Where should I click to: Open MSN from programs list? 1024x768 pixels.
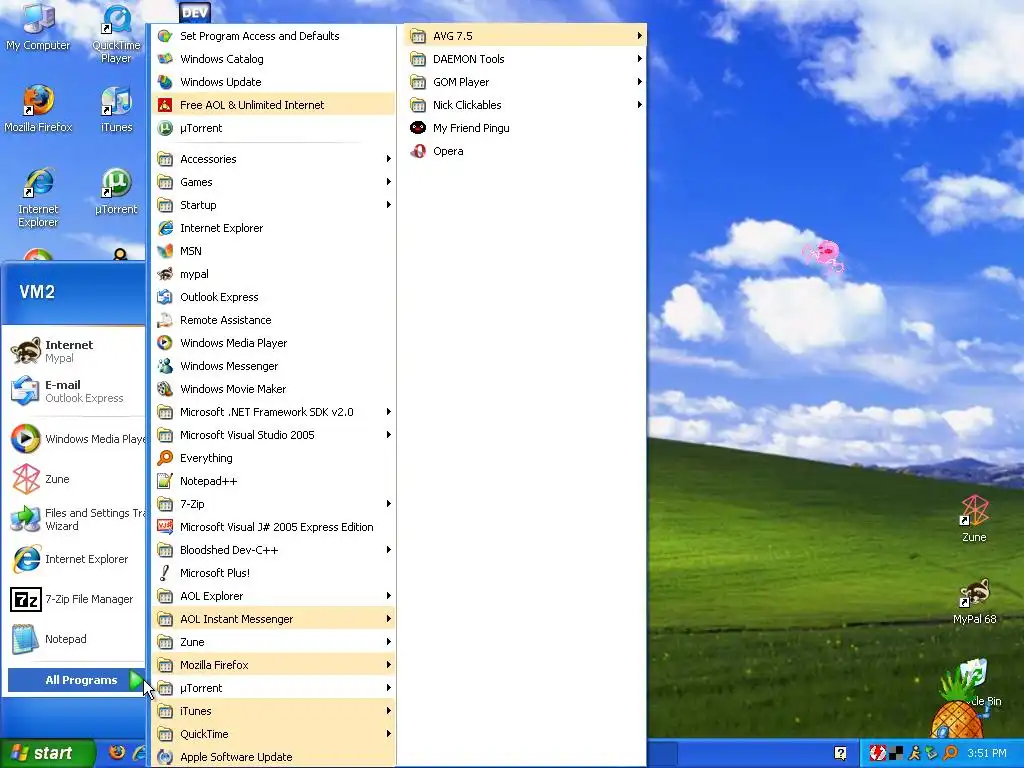tap(274, 251)
